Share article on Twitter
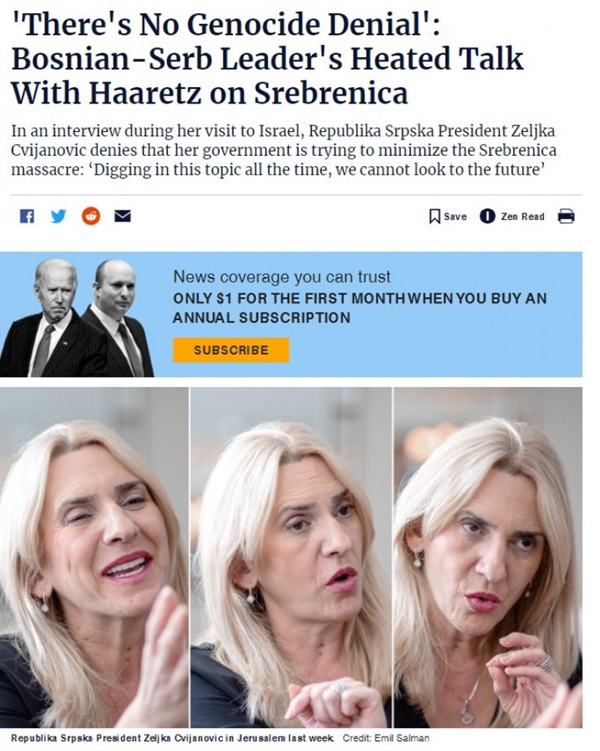Image resolution: width=600 pixels, height=751 pixels. (x=58, y=216)
